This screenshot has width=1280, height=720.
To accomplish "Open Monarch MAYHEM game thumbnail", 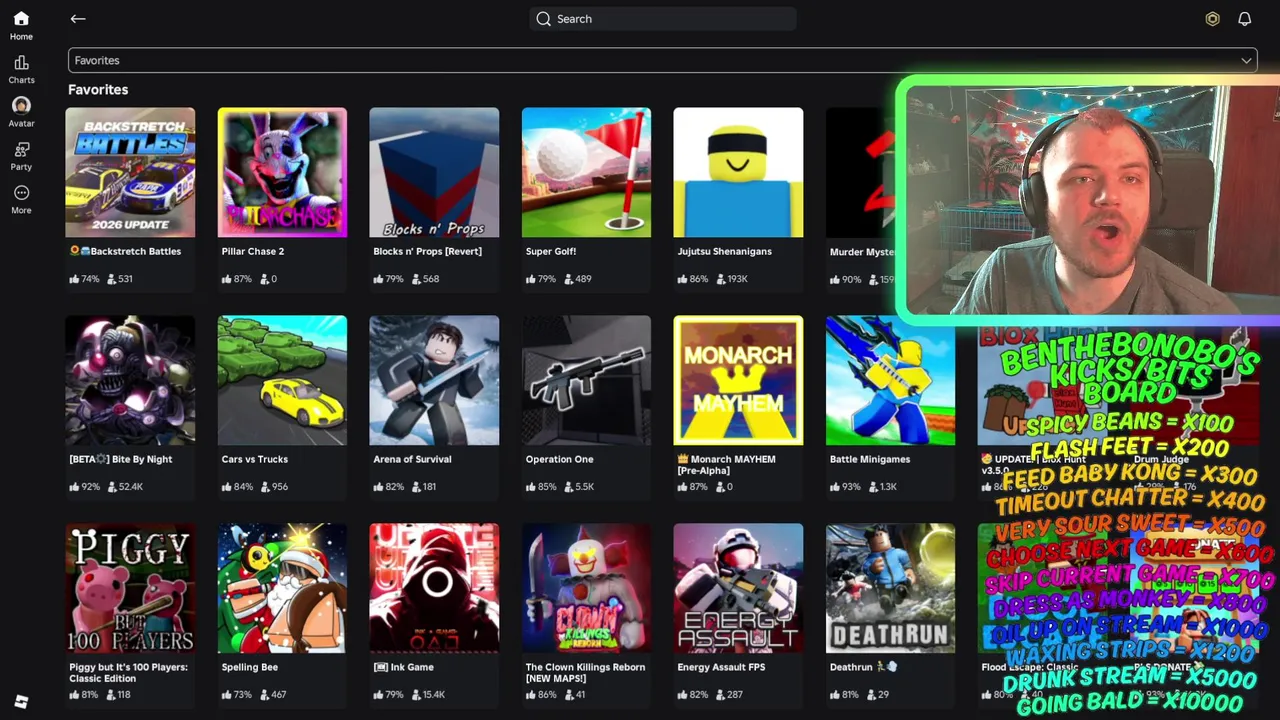I will 738,380.
